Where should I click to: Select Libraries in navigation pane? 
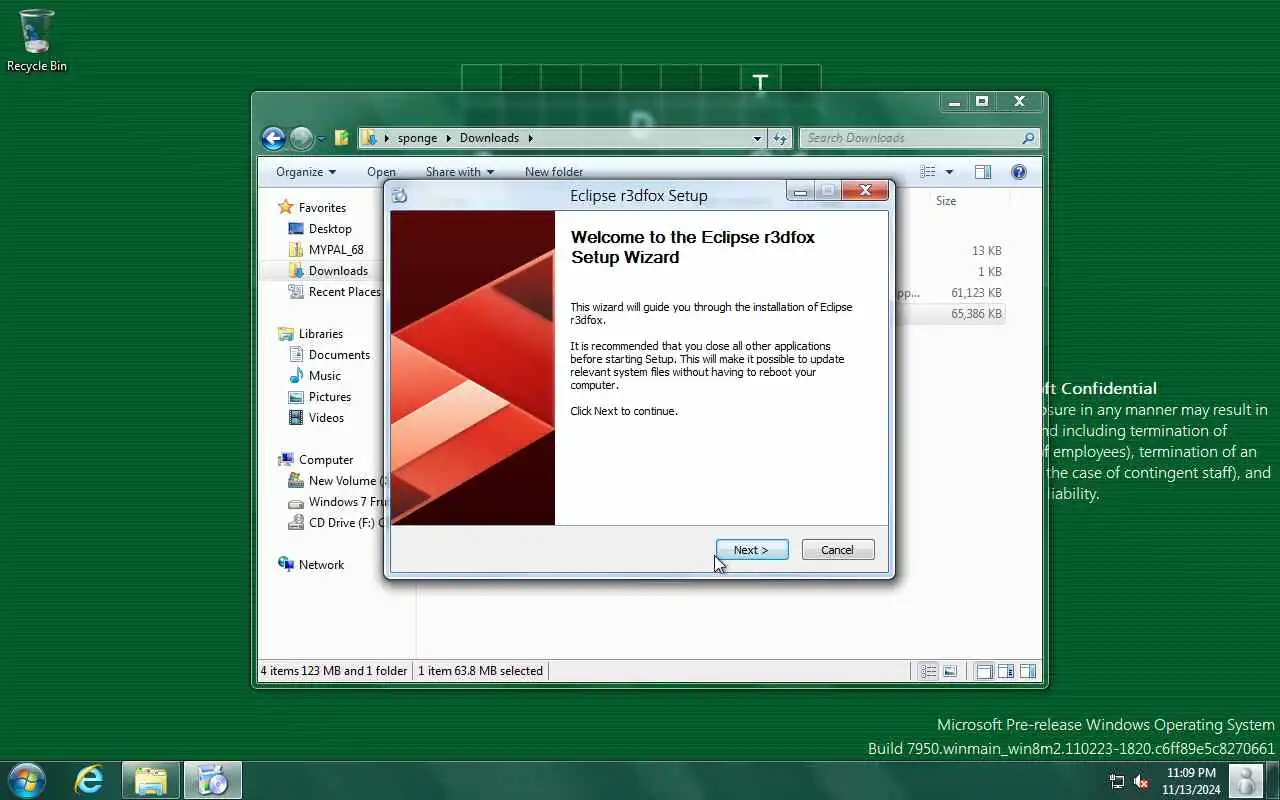click(311, 333)
